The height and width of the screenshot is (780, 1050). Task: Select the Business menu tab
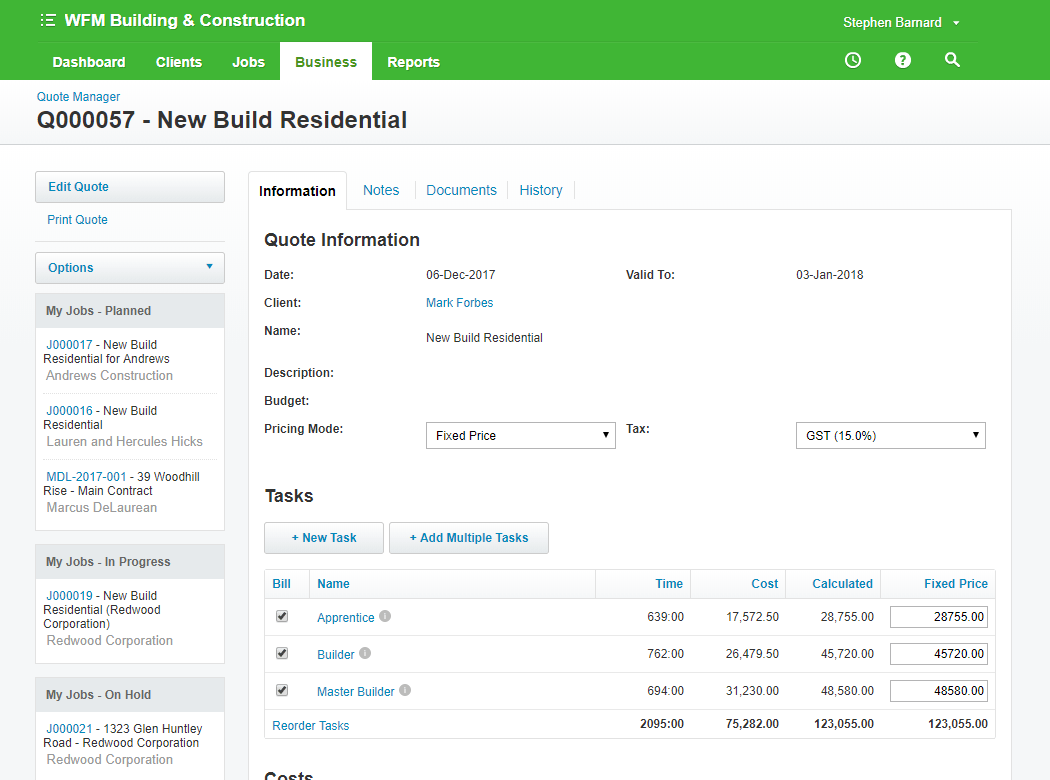[326, 62]
